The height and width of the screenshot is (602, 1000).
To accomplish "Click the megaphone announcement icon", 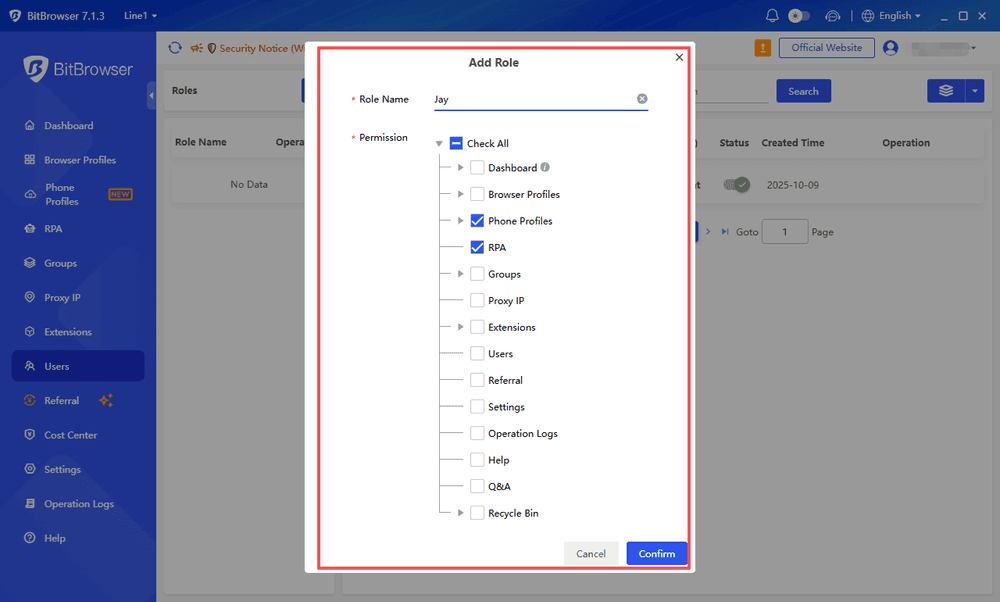I will 196,48.
